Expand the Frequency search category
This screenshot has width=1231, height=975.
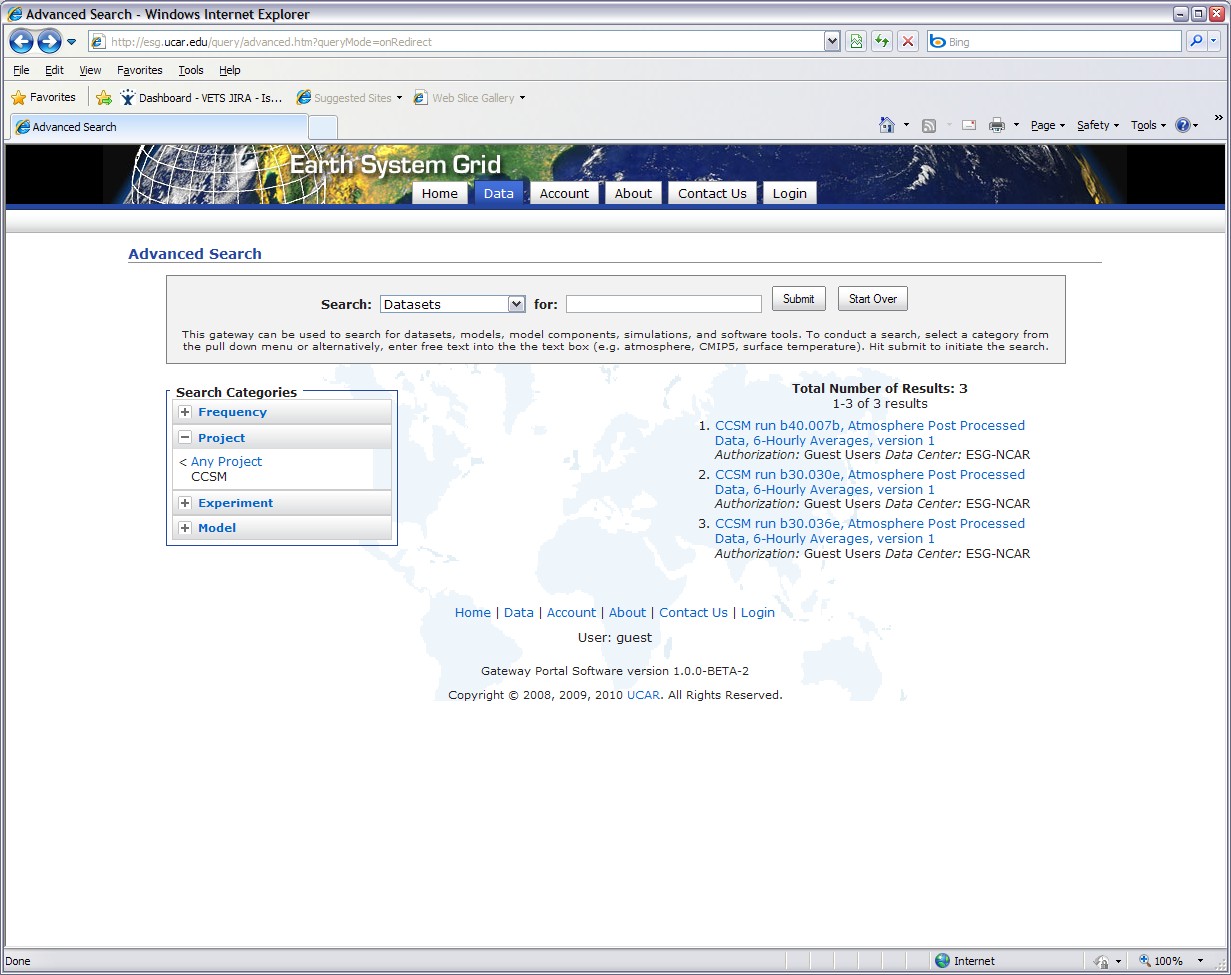click(185, 412)
